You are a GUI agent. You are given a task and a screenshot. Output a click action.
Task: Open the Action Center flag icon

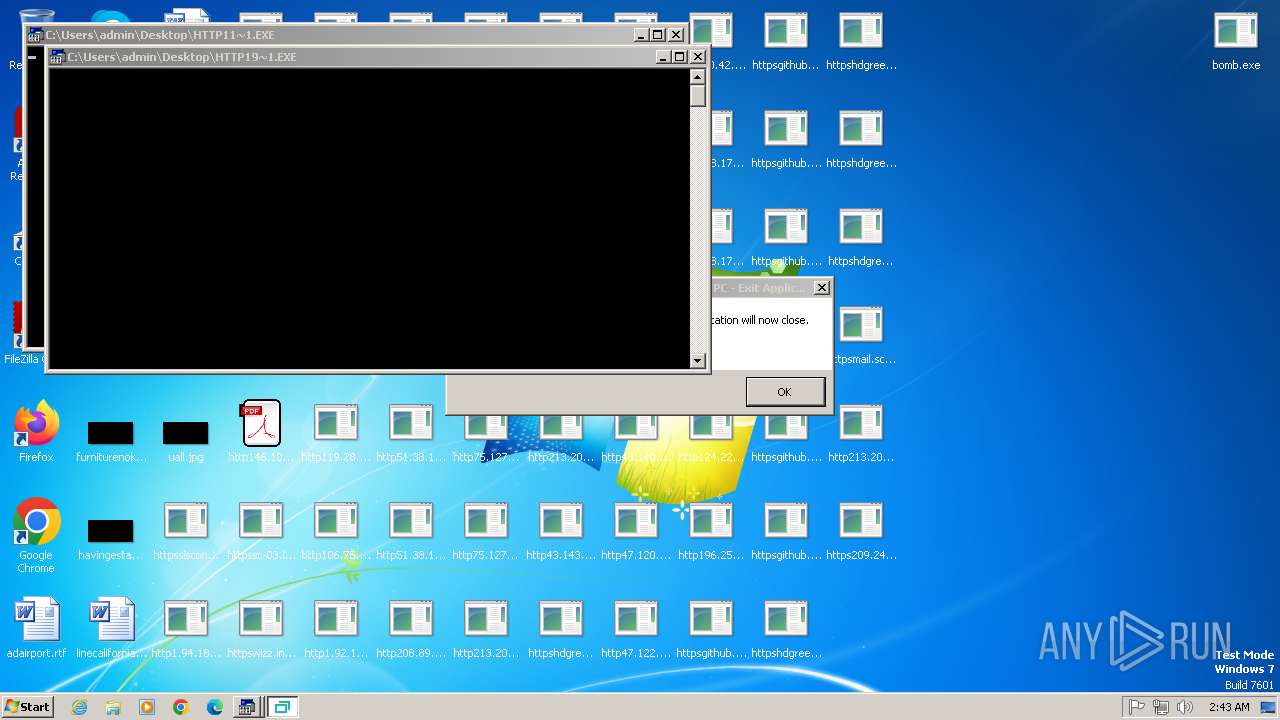tap(1137, 707)
